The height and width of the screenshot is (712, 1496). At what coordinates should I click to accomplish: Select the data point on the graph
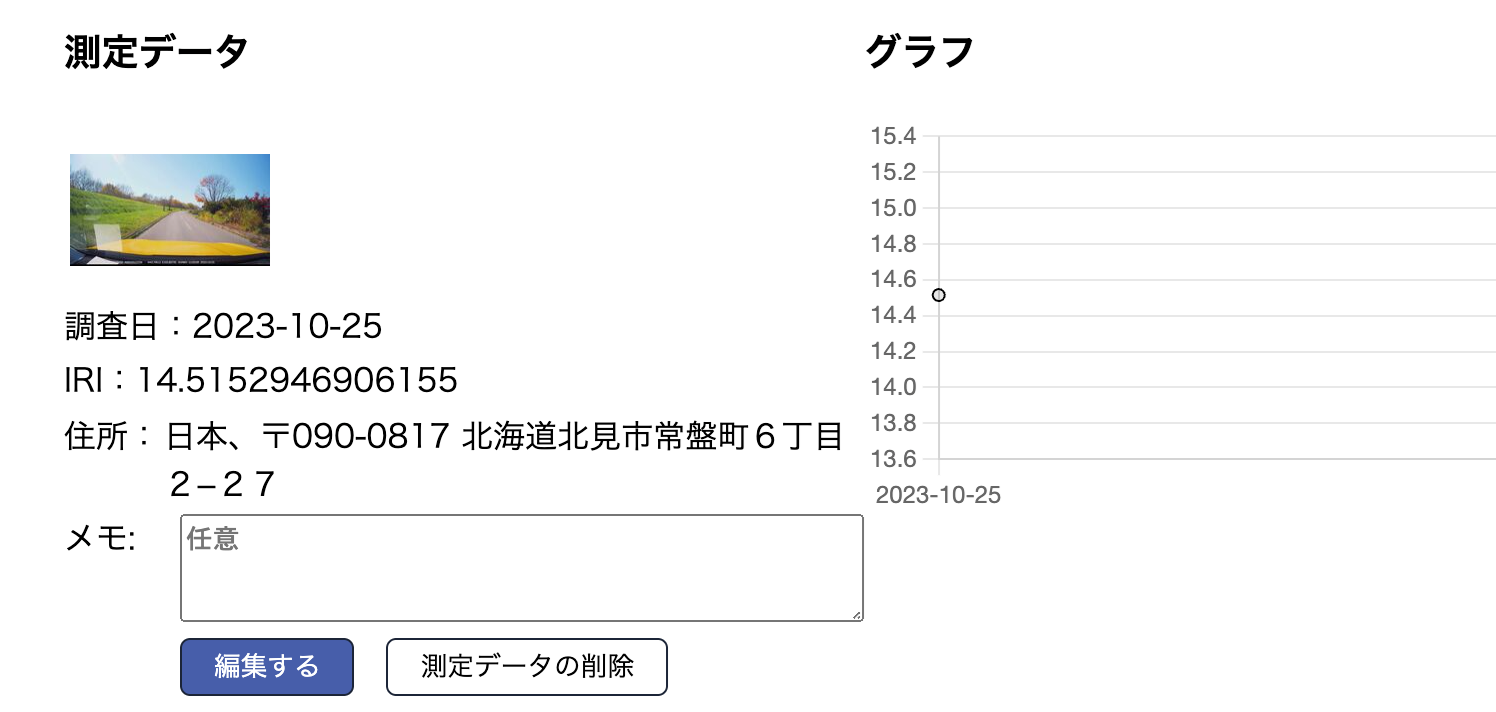click(x=938, y=295)
